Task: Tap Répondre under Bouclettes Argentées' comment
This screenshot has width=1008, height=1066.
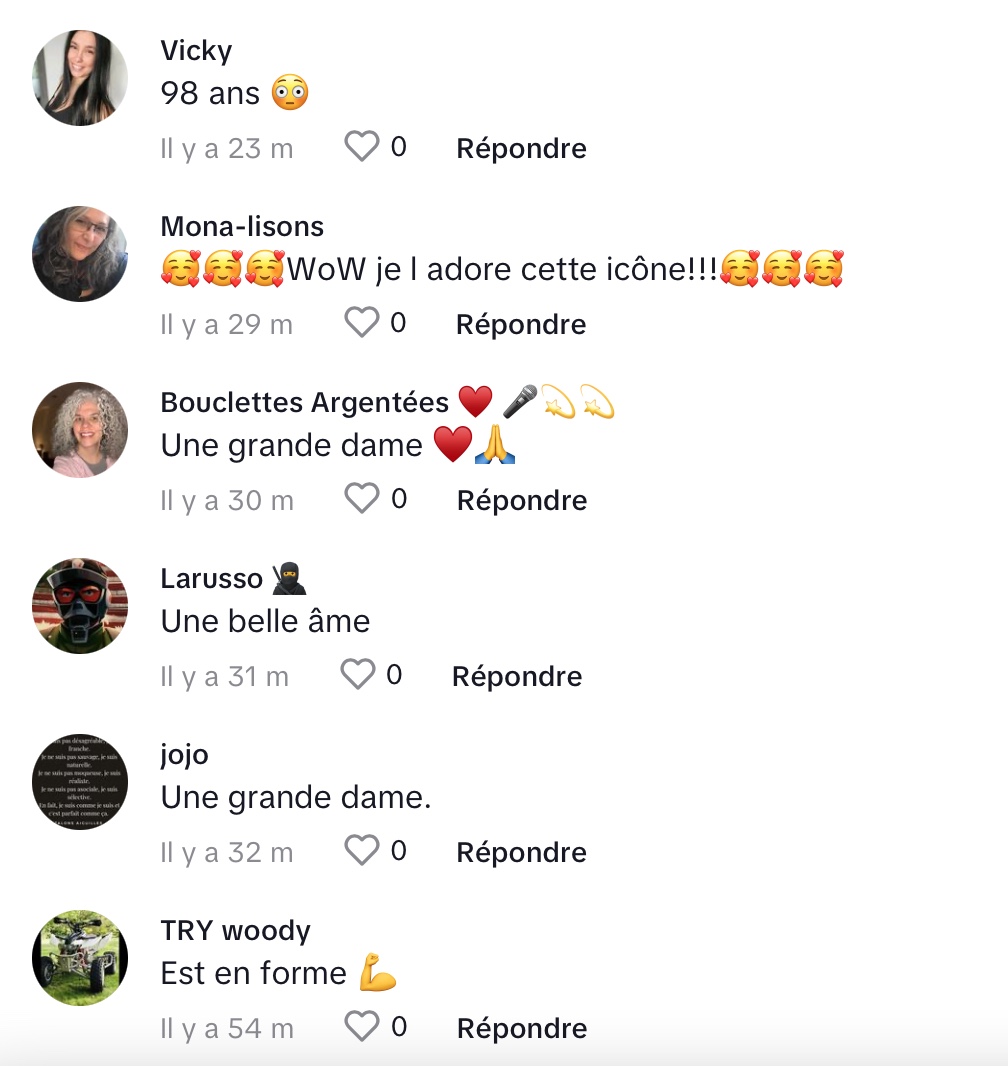Action: tap(521, 500)
